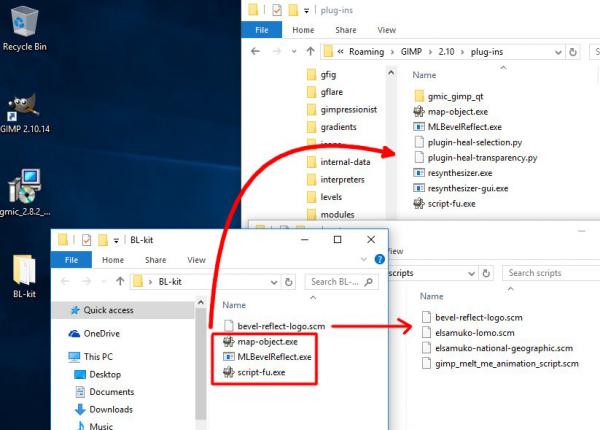Select script-fu.exe in plug-ins window

[x=445, y=204]
